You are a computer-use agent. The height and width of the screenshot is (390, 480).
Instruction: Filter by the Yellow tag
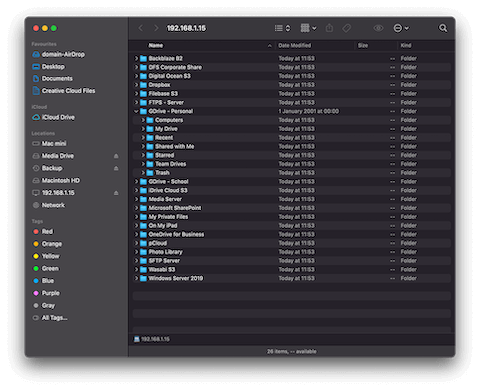(46, 256)
